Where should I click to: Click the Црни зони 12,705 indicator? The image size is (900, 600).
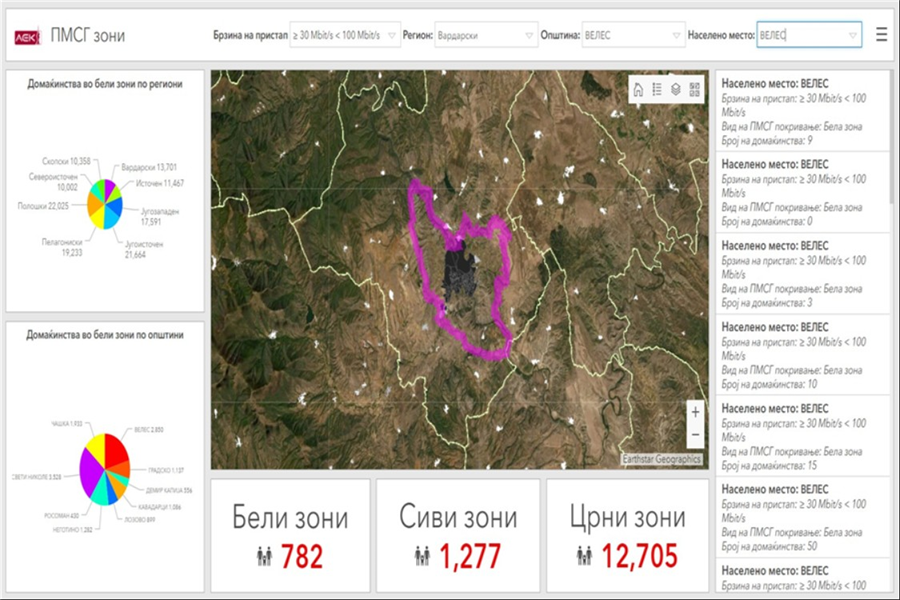pyautogui.click(x=627, y=536)
